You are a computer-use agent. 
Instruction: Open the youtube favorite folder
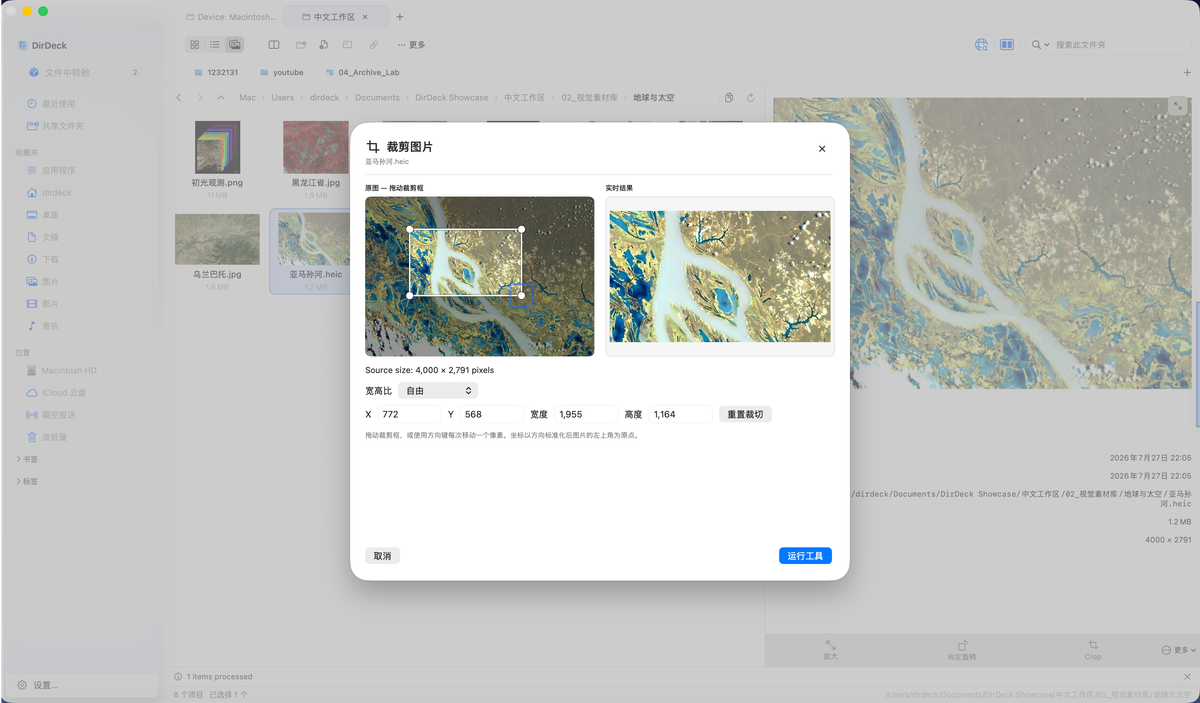point(281,72)
